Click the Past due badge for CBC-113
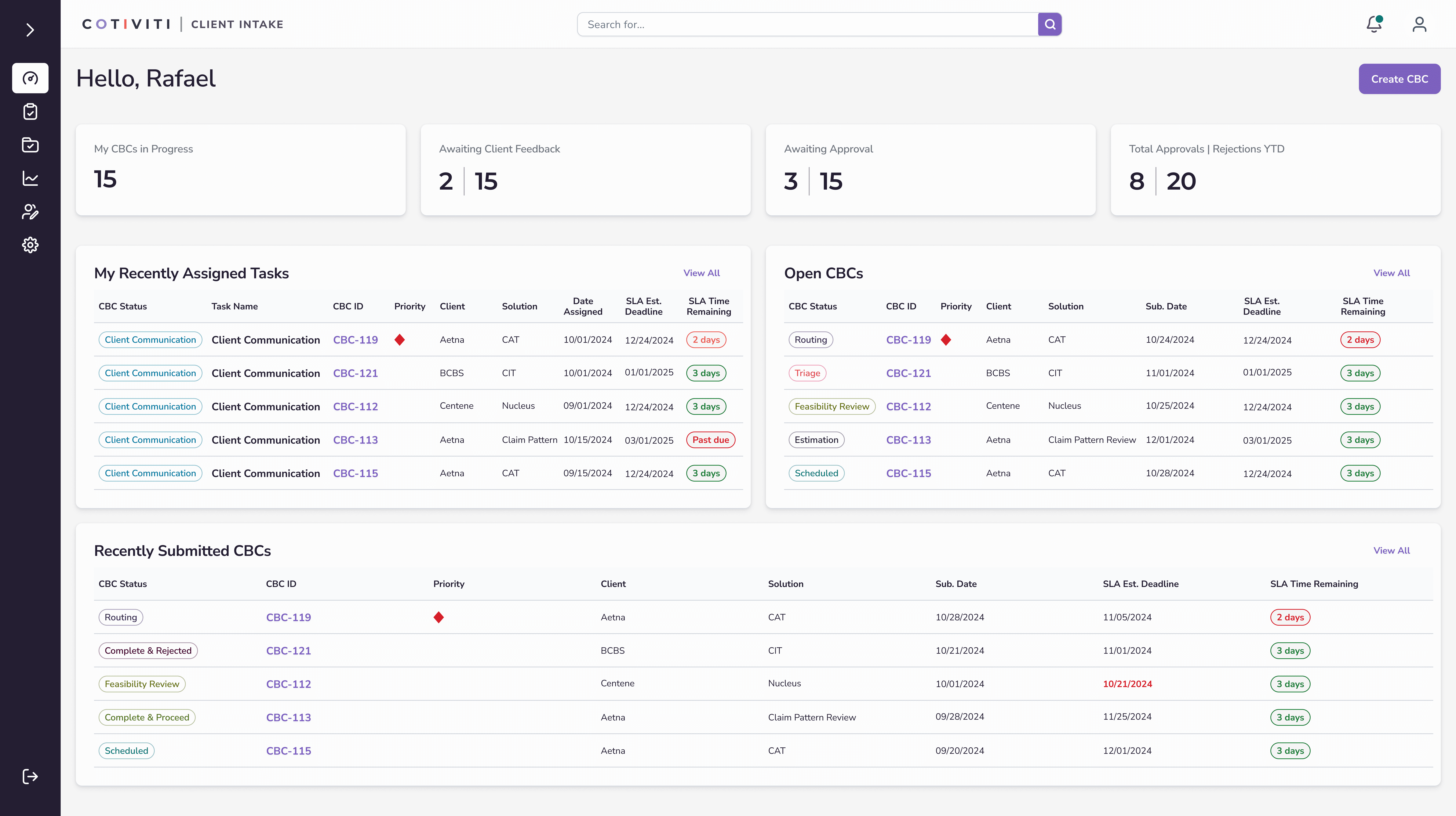 tap(711, 440)
